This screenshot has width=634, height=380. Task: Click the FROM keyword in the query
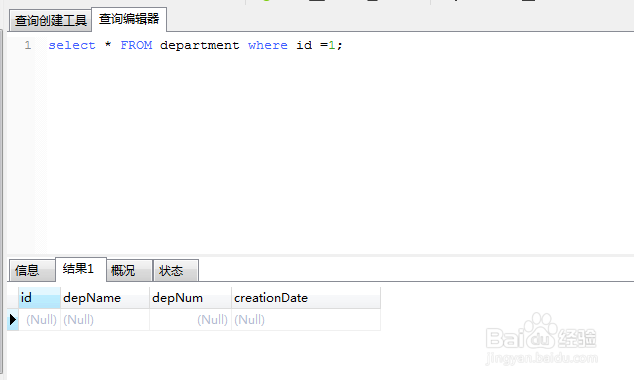click(136, 45)
